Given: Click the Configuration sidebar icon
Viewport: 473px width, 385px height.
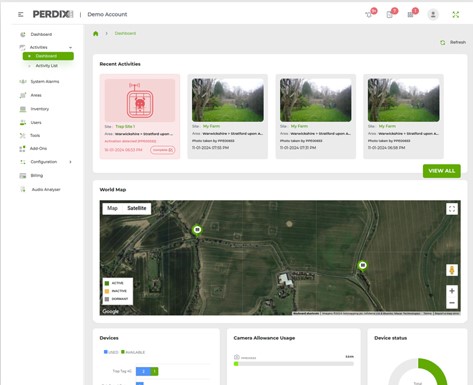Looking at the screenshot, I should click(x=23, y=162).
